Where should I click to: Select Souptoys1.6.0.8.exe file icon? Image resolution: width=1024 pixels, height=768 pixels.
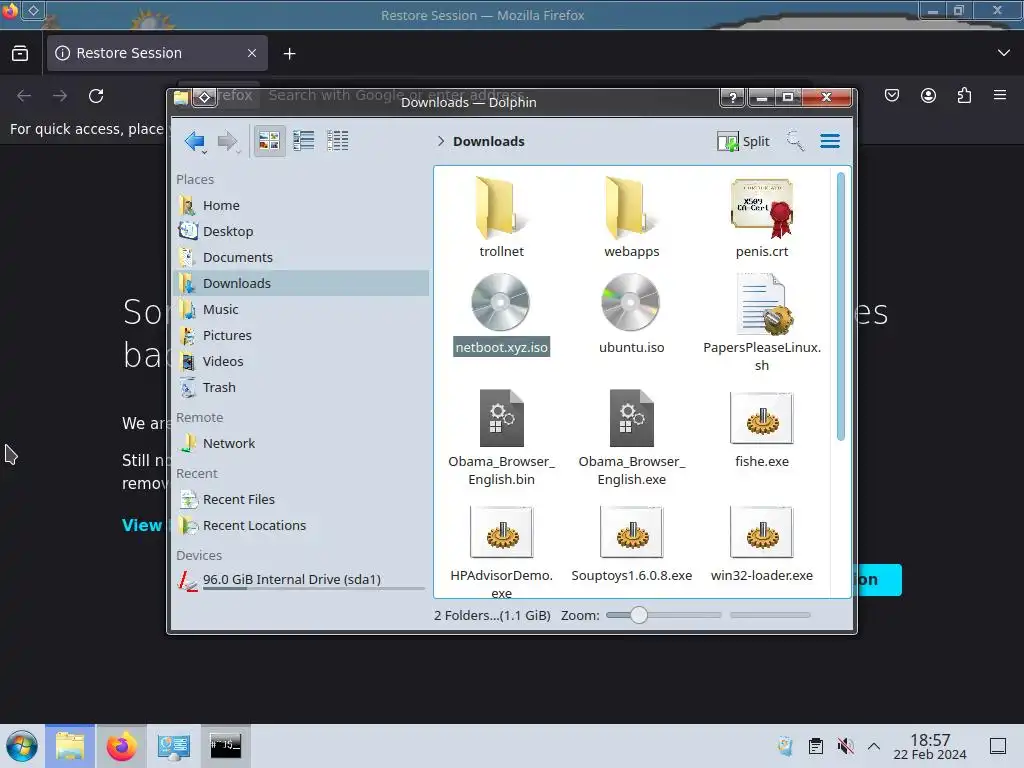coord(631,532)
